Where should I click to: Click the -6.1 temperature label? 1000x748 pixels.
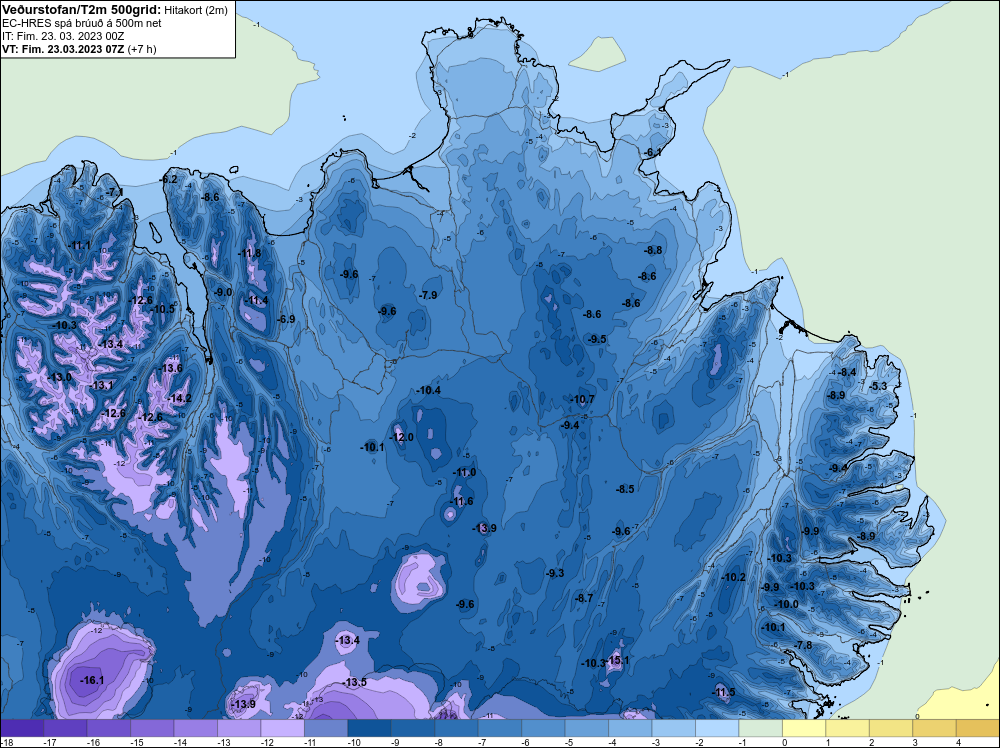tap(652, 152)
